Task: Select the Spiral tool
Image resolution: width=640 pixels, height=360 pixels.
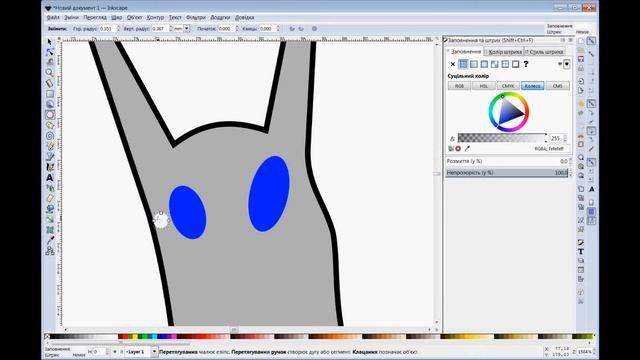Action: tap(50, 136)
